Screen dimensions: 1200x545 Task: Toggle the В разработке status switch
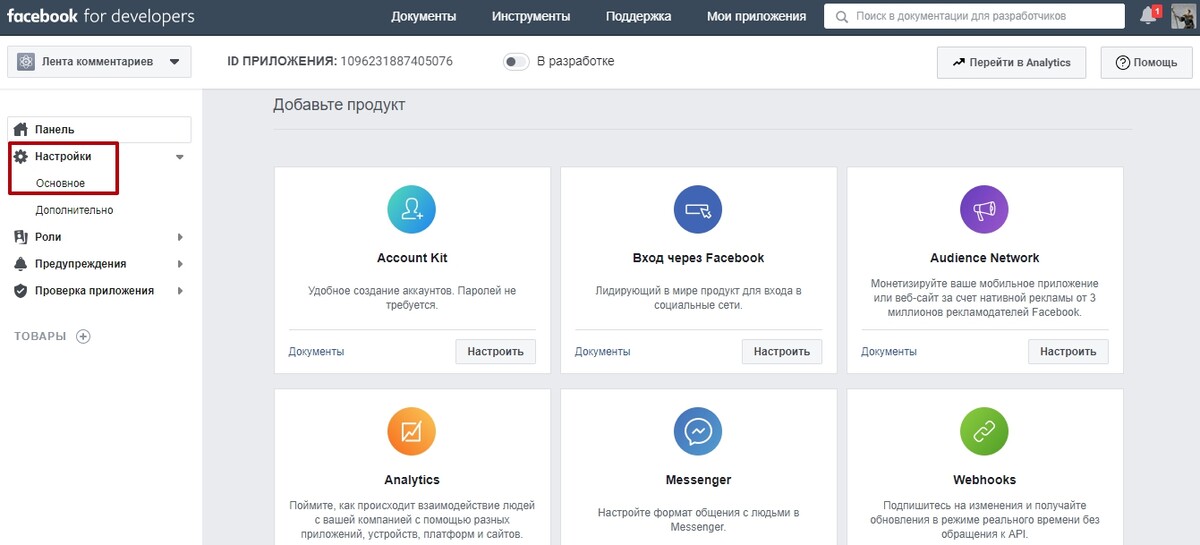(x=516, y=62)
